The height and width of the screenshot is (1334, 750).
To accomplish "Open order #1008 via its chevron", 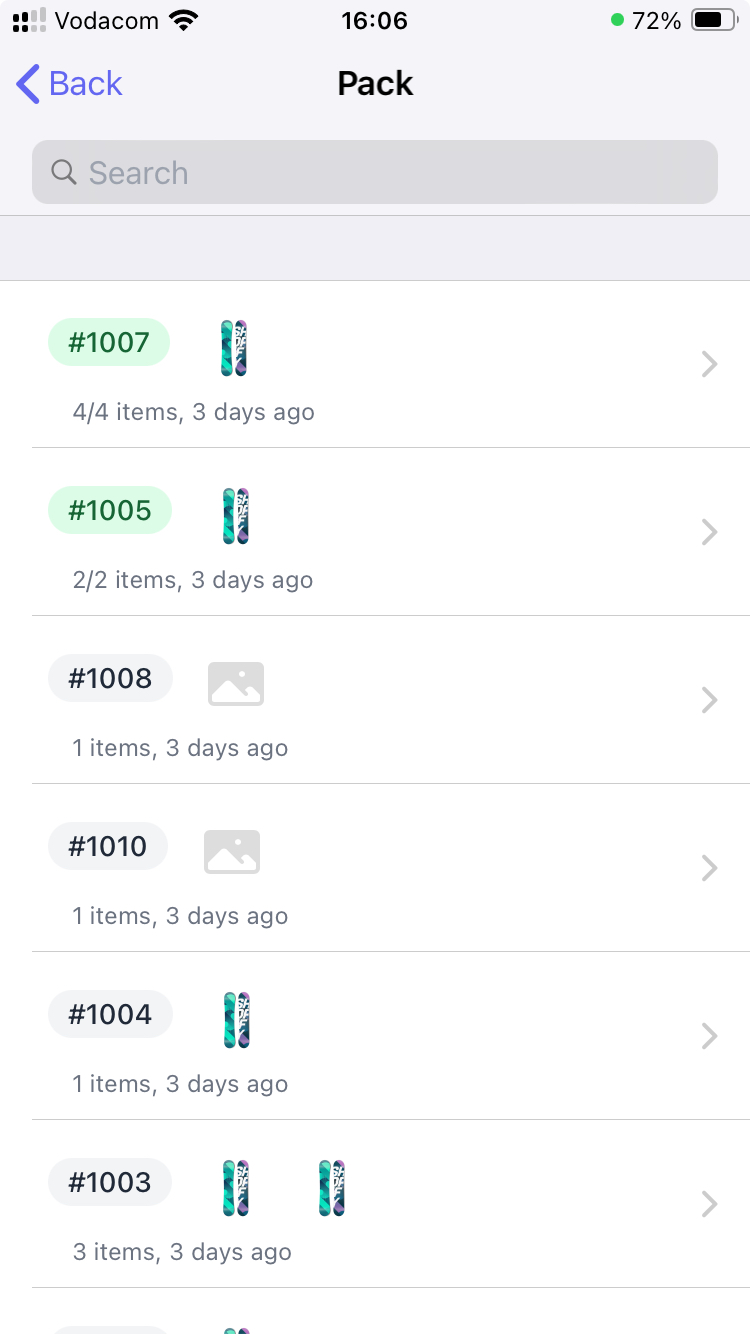I will pos(710,700).
